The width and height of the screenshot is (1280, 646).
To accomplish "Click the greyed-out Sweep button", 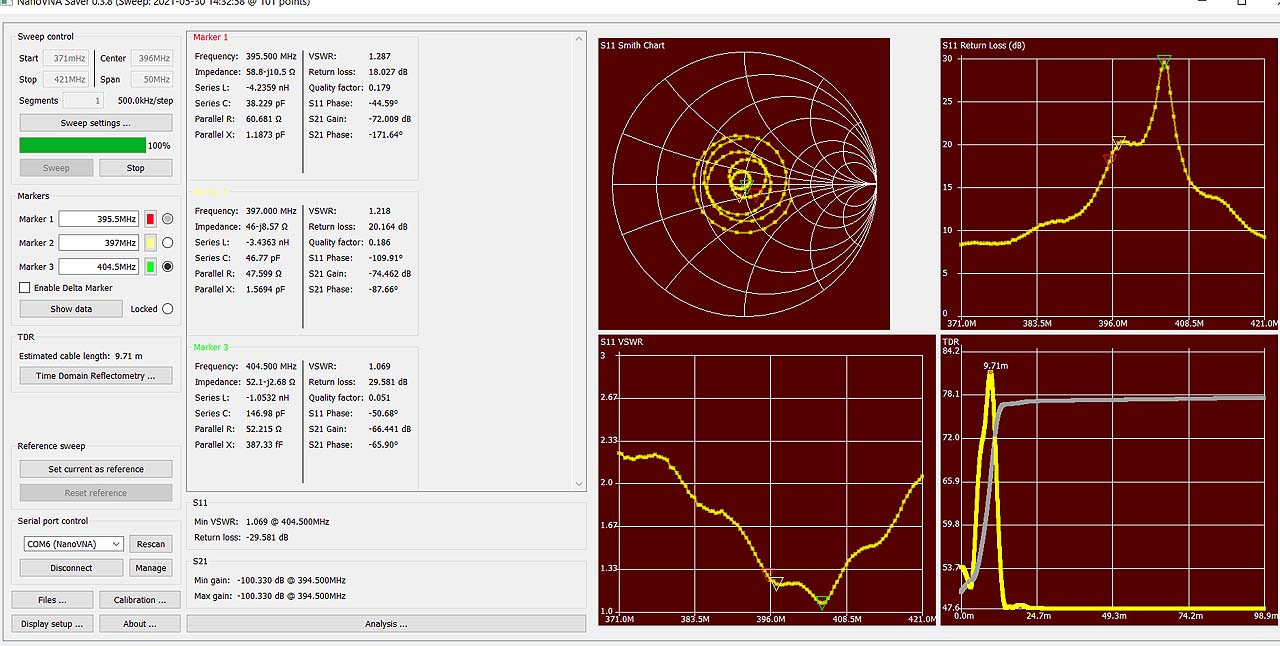I will pos(56,168).
